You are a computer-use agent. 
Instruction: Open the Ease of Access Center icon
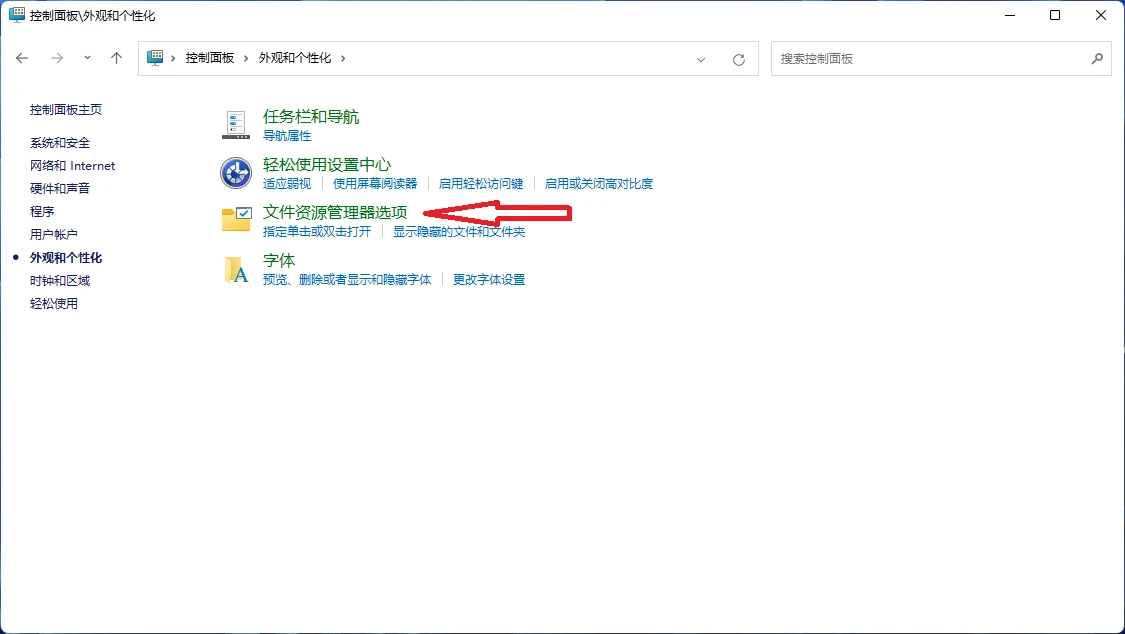click(236, 173)
